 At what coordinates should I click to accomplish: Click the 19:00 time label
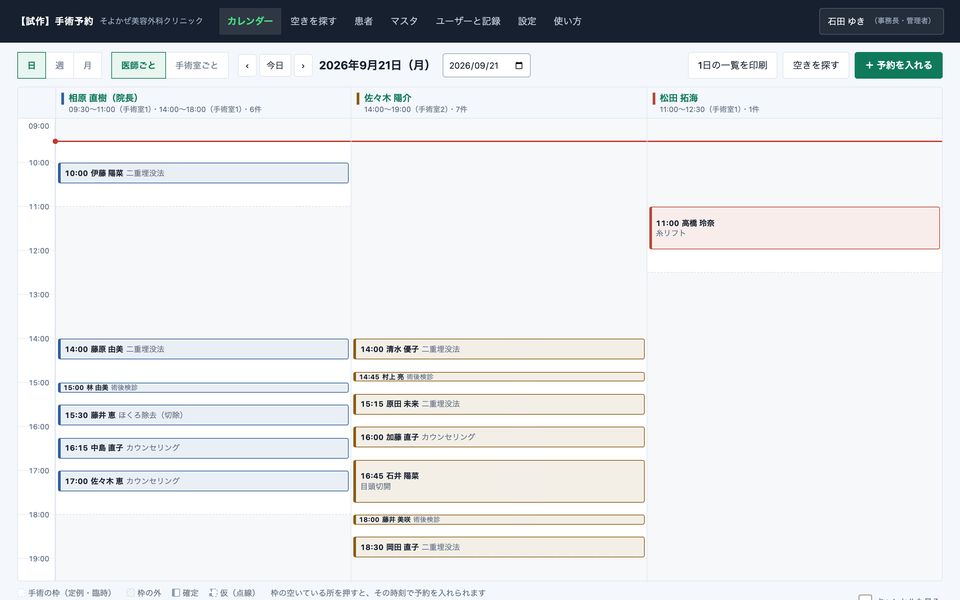coord(39,558)
